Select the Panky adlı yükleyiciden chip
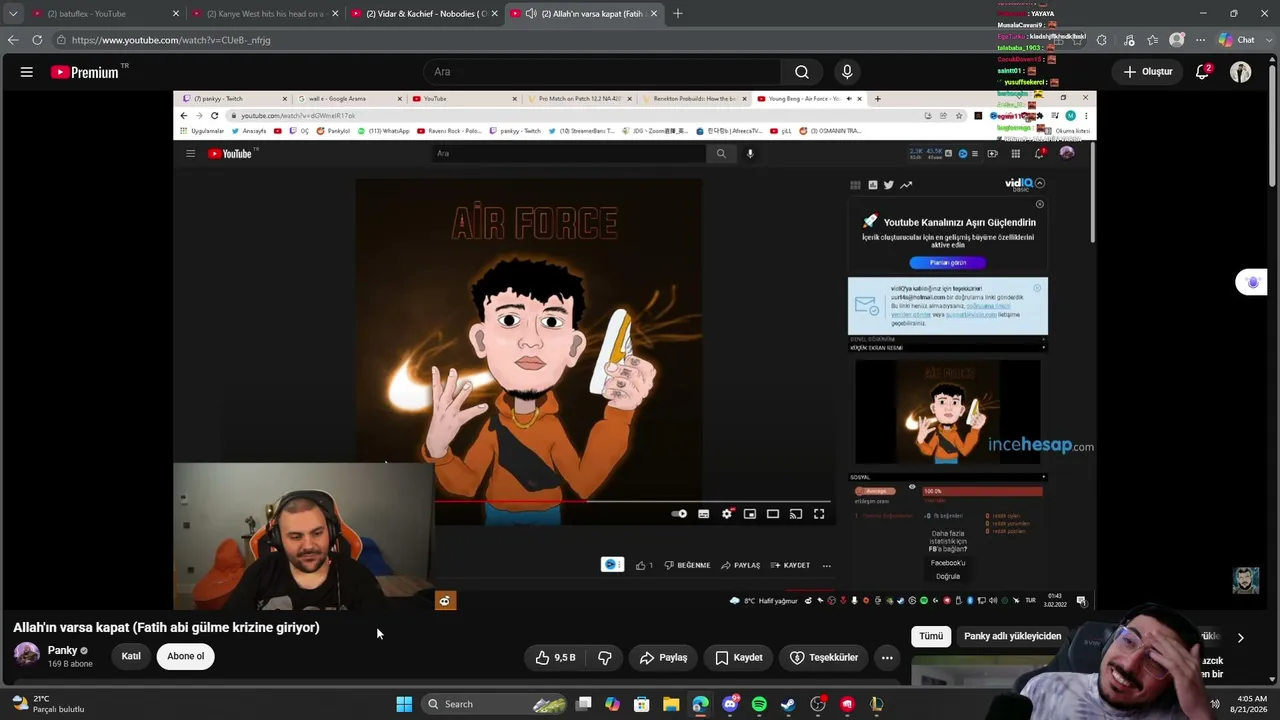 pyautogui.click(x=1012, y=636)
